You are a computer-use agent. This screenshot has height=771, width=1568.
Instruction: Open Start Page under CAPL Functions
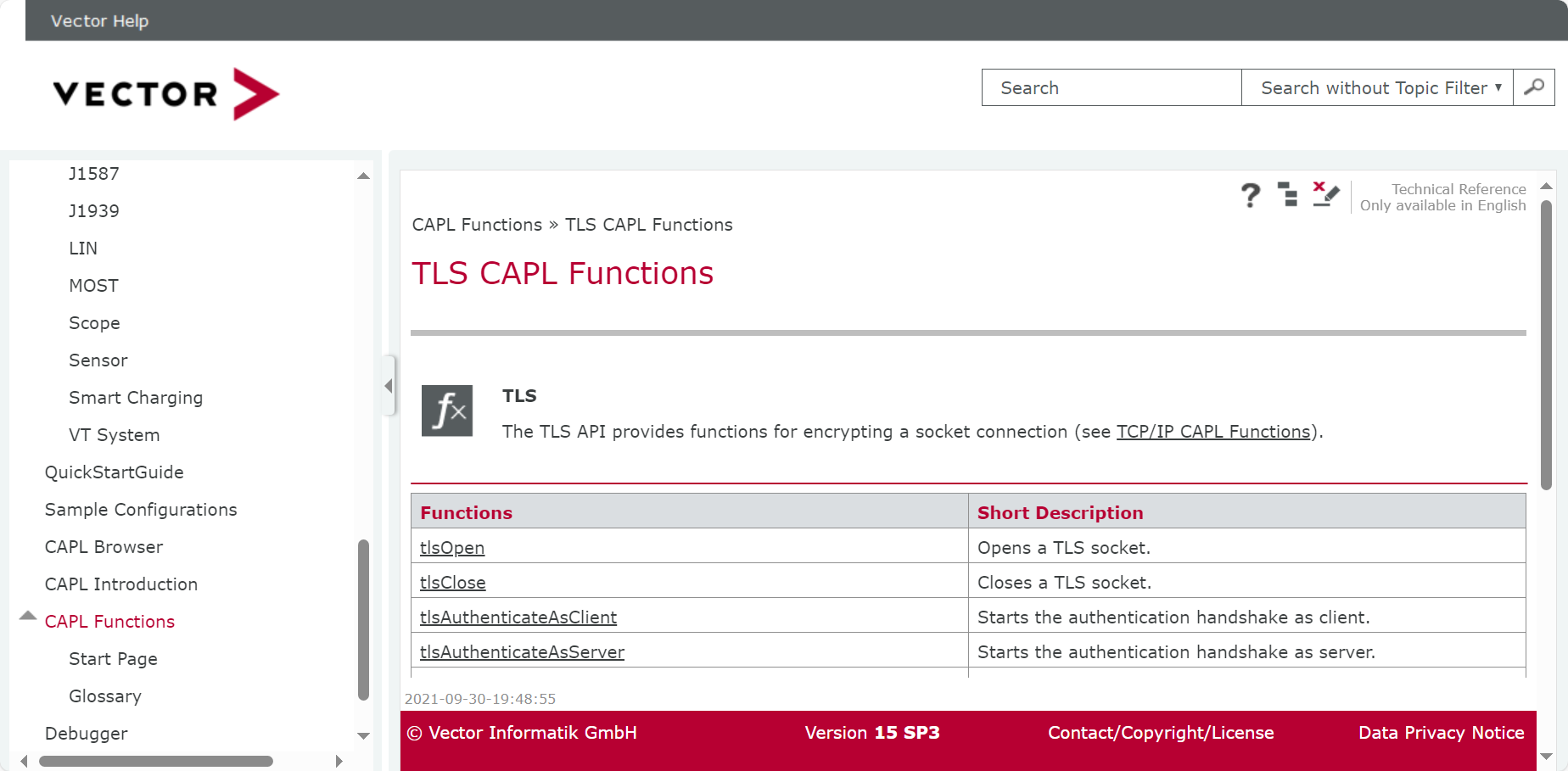tap(113, 659)
